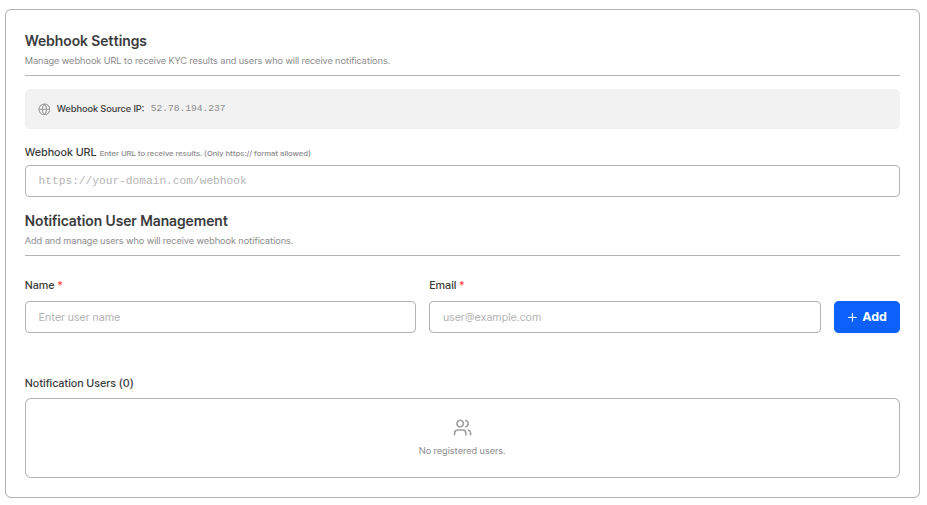Click the Notification User Management heading
Screen dimensions: 927x505
pyautogui.click(x=126, y=221)
